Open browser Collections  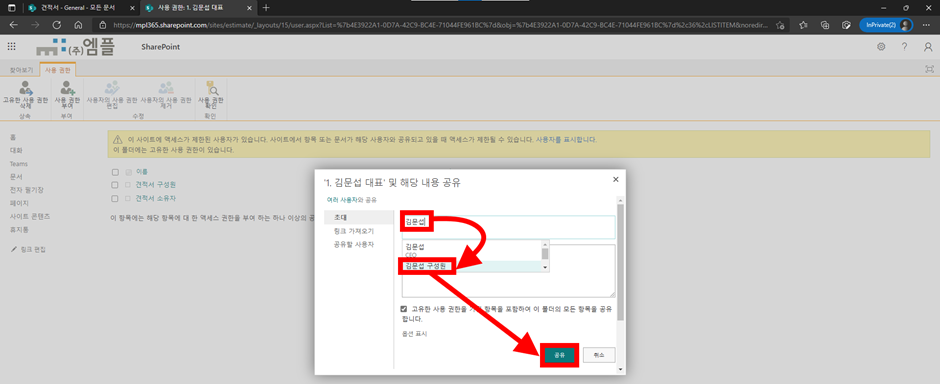coord(825,25)
